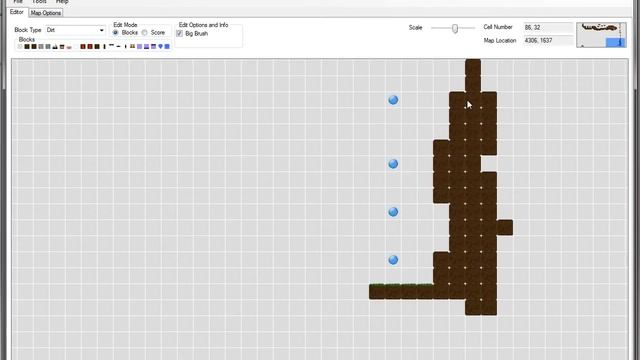
Task: Select the tan gold block in palette
Action: [133, 46]
